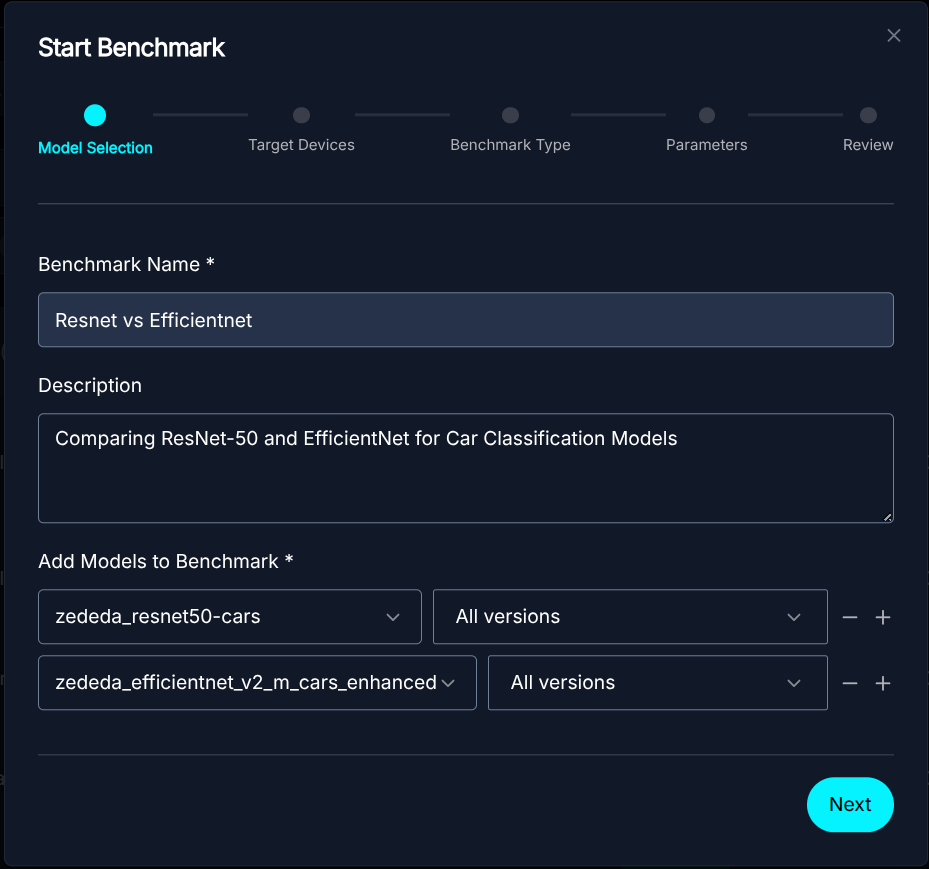Click the Next button
The image size is (929, 869).
[x=849, y=805]
